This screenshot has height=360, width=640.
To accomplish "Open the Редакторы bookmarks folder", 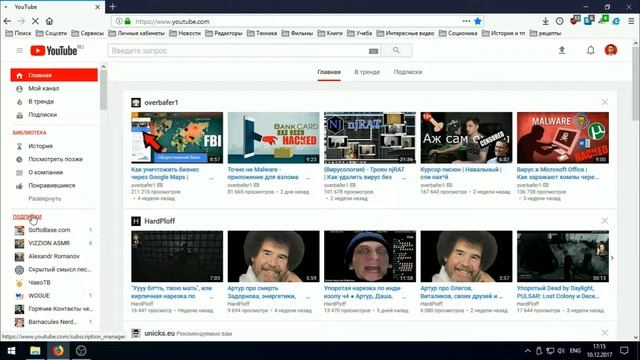I will pos(224,33).
